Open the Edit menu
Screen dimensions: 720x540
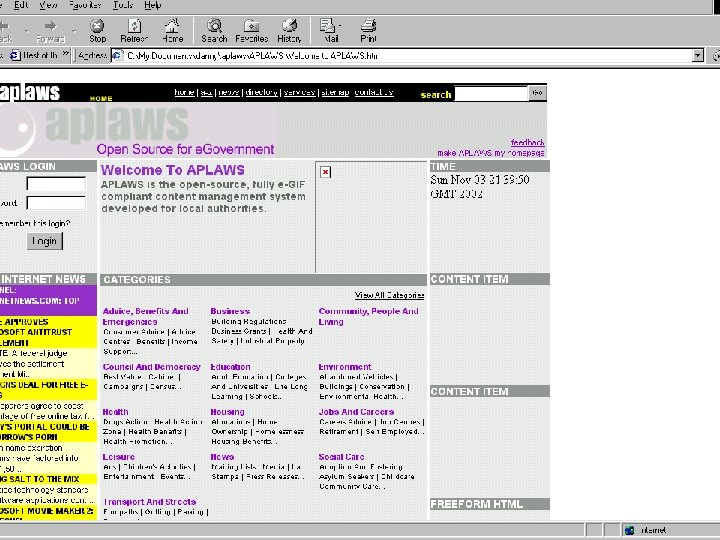tap(21, 5)
